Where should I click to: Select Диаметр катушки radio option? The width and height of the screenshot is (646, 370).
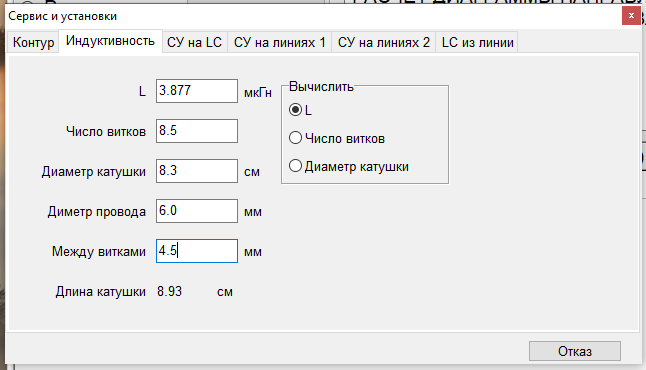[x=295, y=166]
